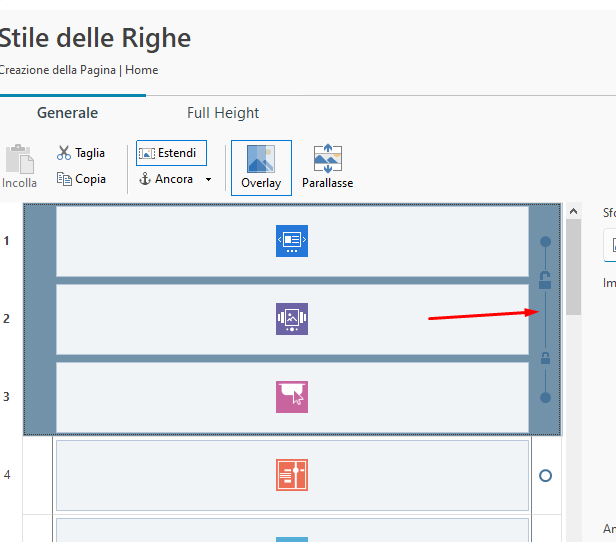Select the purple gallery object in row 2
This screenshot has height=542, width=616.
click(292, 319)
